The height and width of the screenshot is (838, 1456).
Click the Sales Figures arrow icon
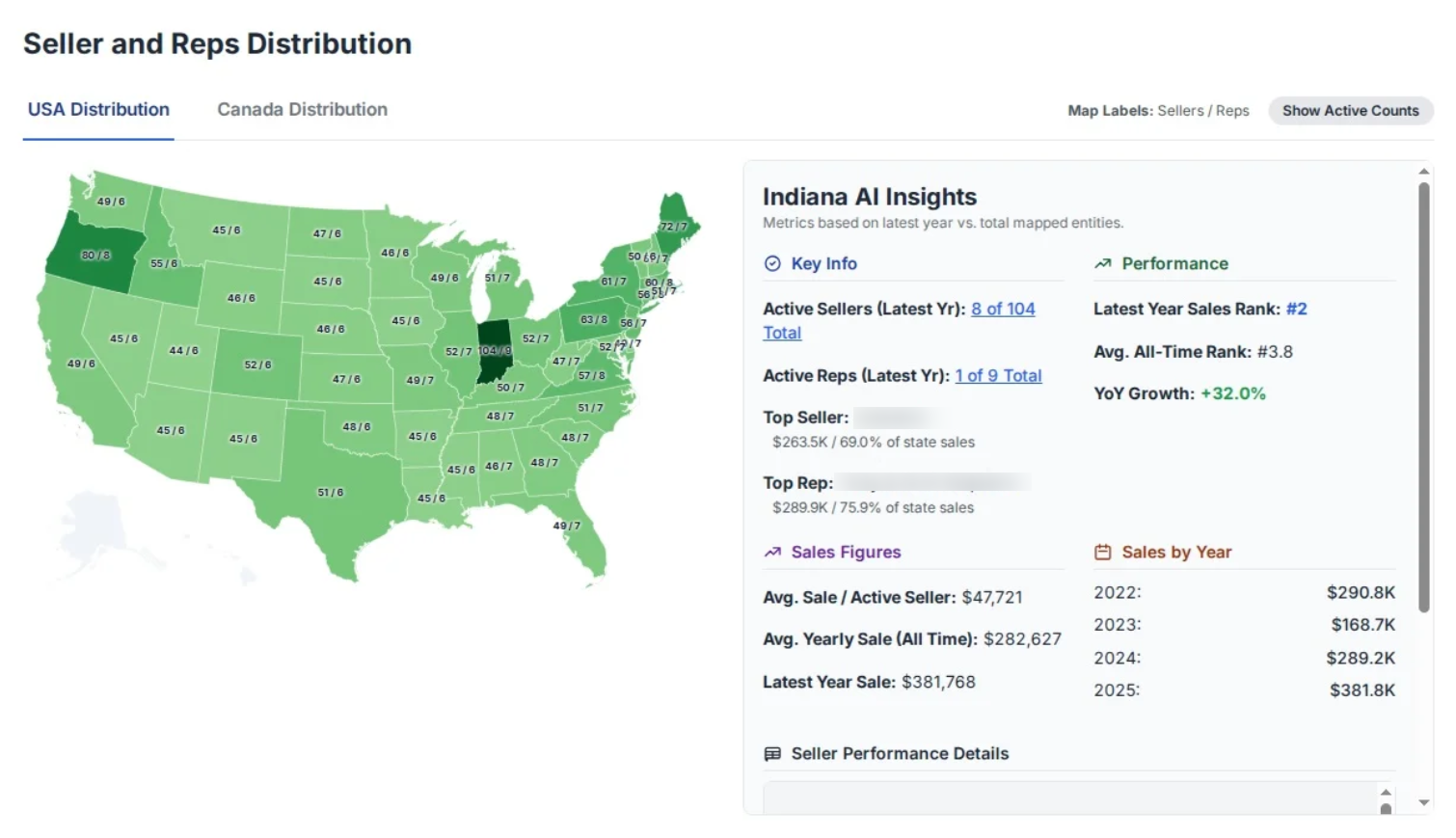coord(771,552)
